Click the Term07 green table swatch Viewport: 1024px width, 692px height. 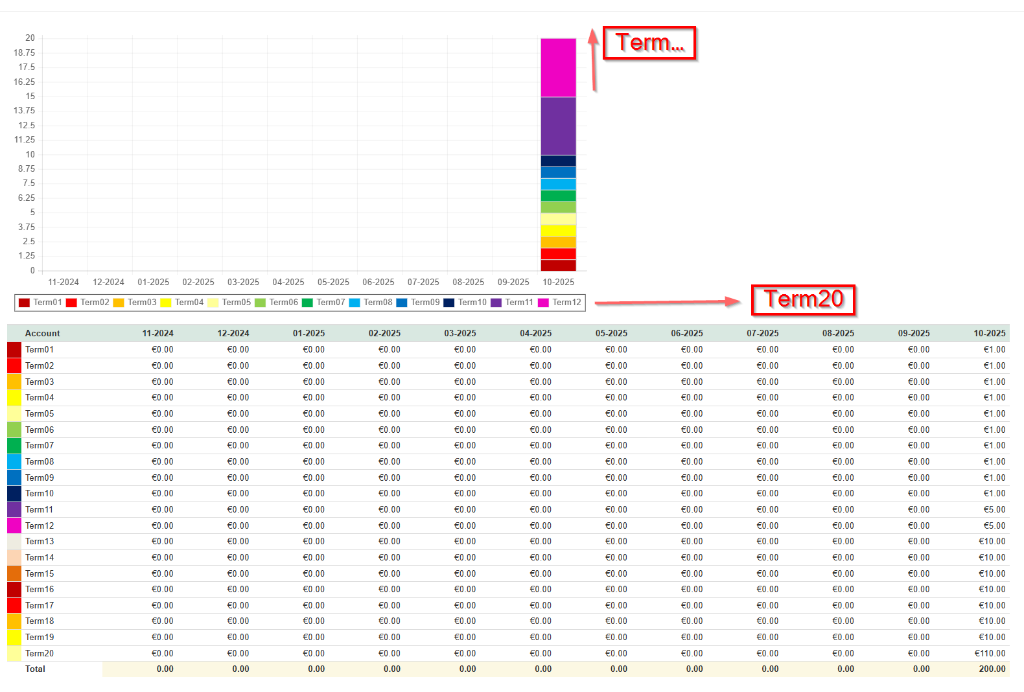click(14, 446)
